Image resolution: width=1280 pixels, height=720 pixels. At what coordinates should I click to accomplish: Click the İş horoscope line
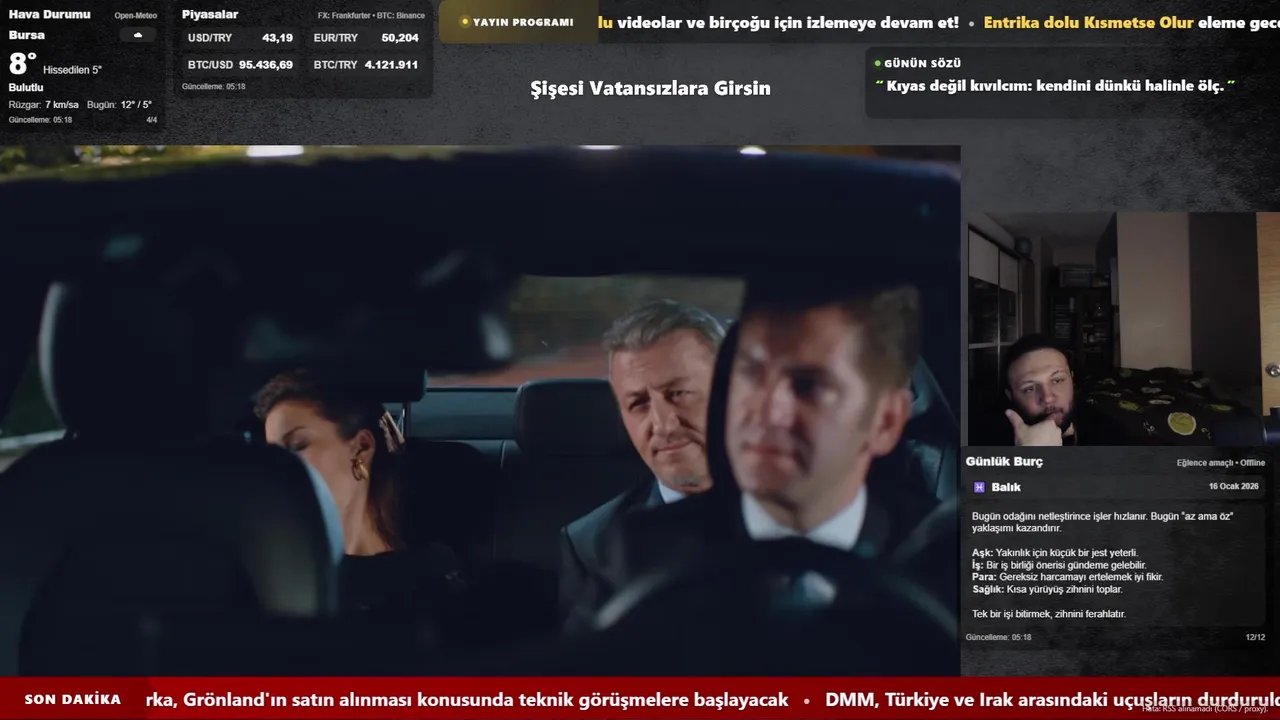(x=1059, y=565)
